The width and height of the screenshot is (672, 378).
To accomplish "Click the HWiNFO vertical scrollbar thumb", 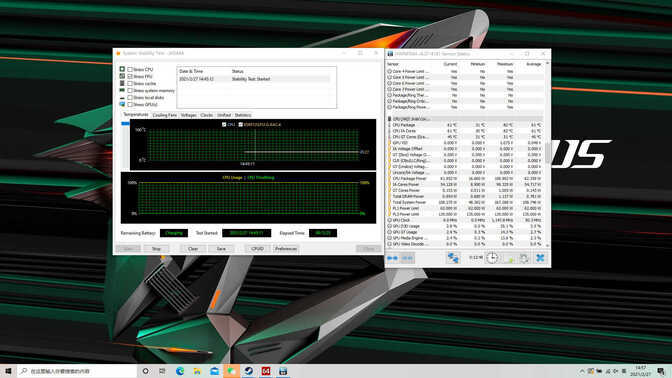I will point(547,153).
